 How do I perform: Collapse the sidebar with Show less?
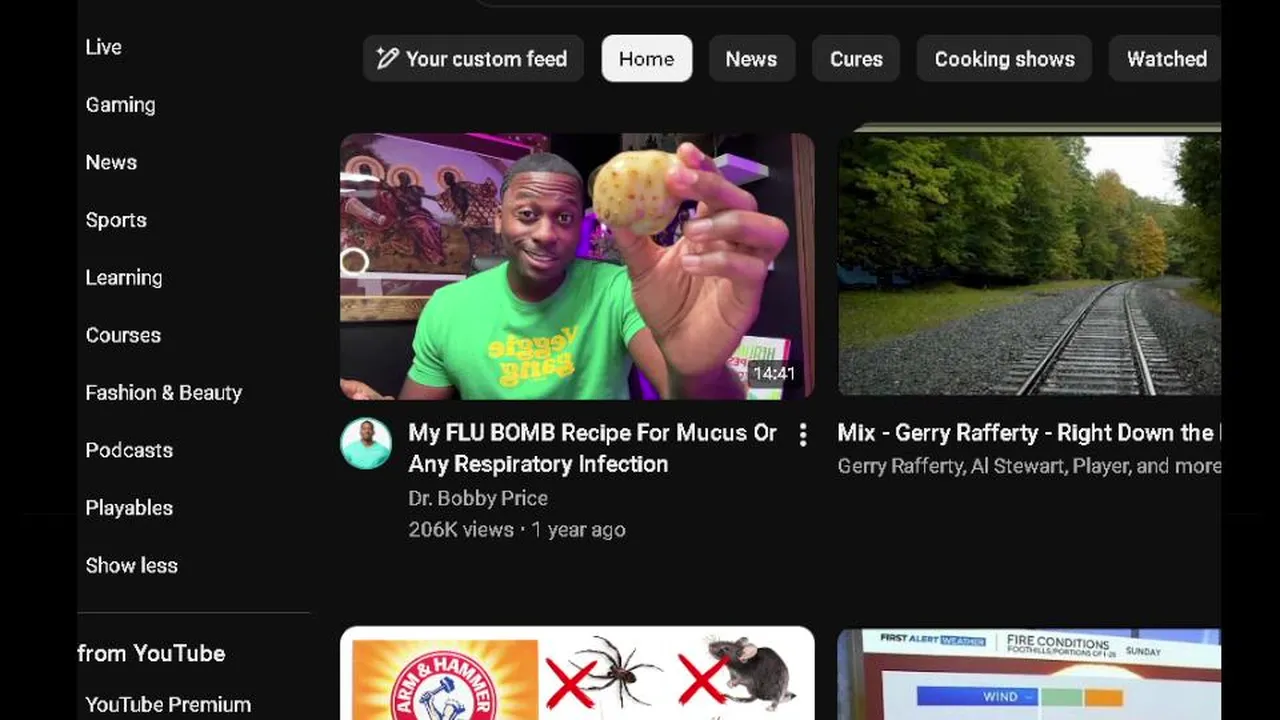[x=132, y=565]
